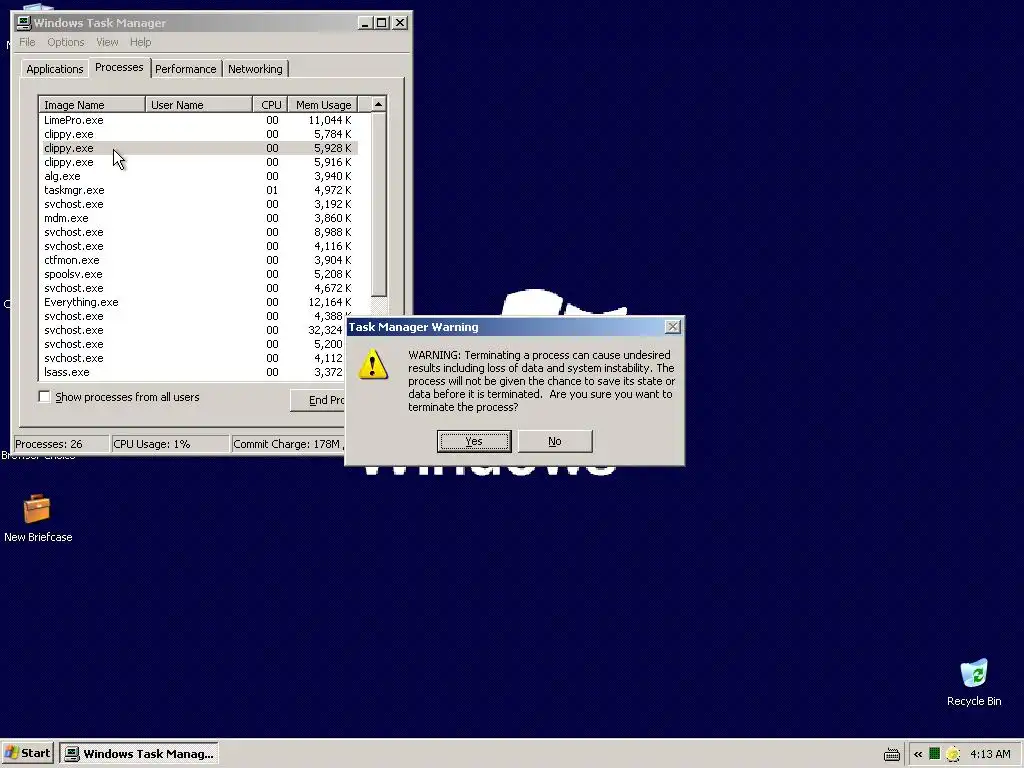
Task: Open the Help menu
Action: click(x=140, y=42)
